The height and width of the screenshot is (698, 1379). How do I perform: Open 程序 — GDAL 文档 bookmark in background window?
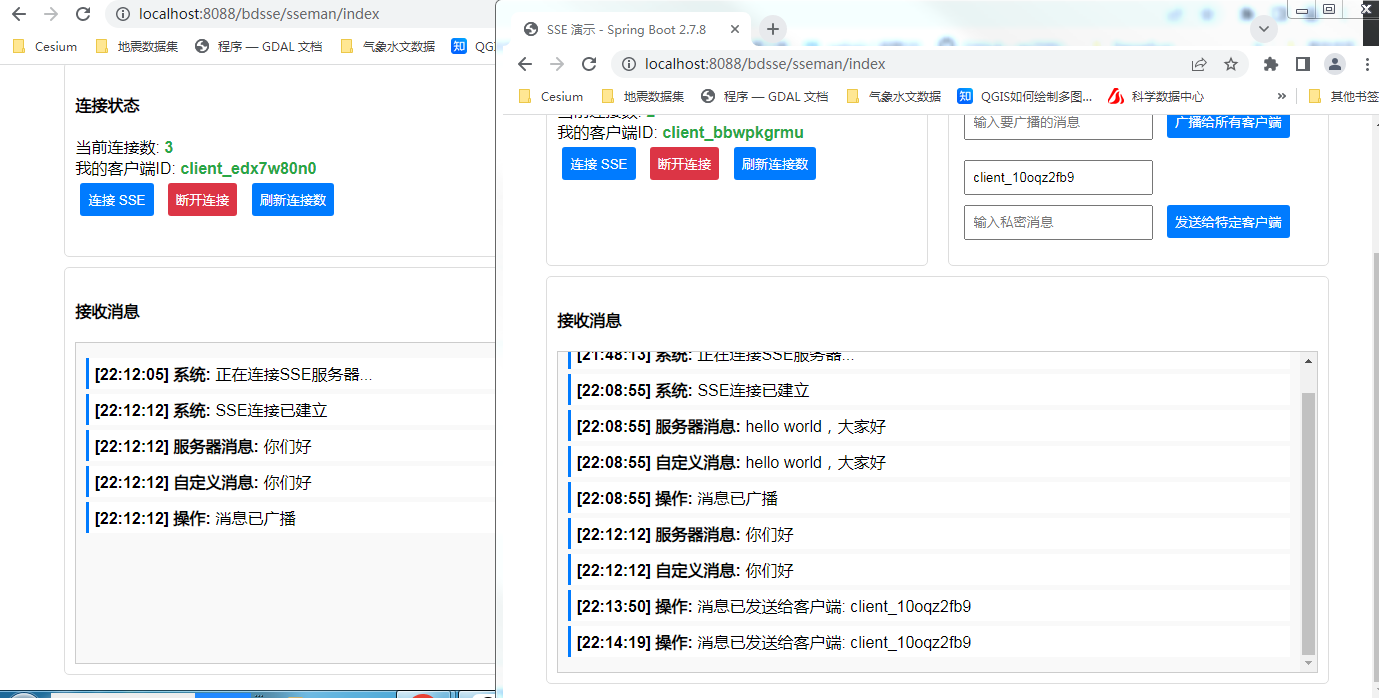point(259,46)
